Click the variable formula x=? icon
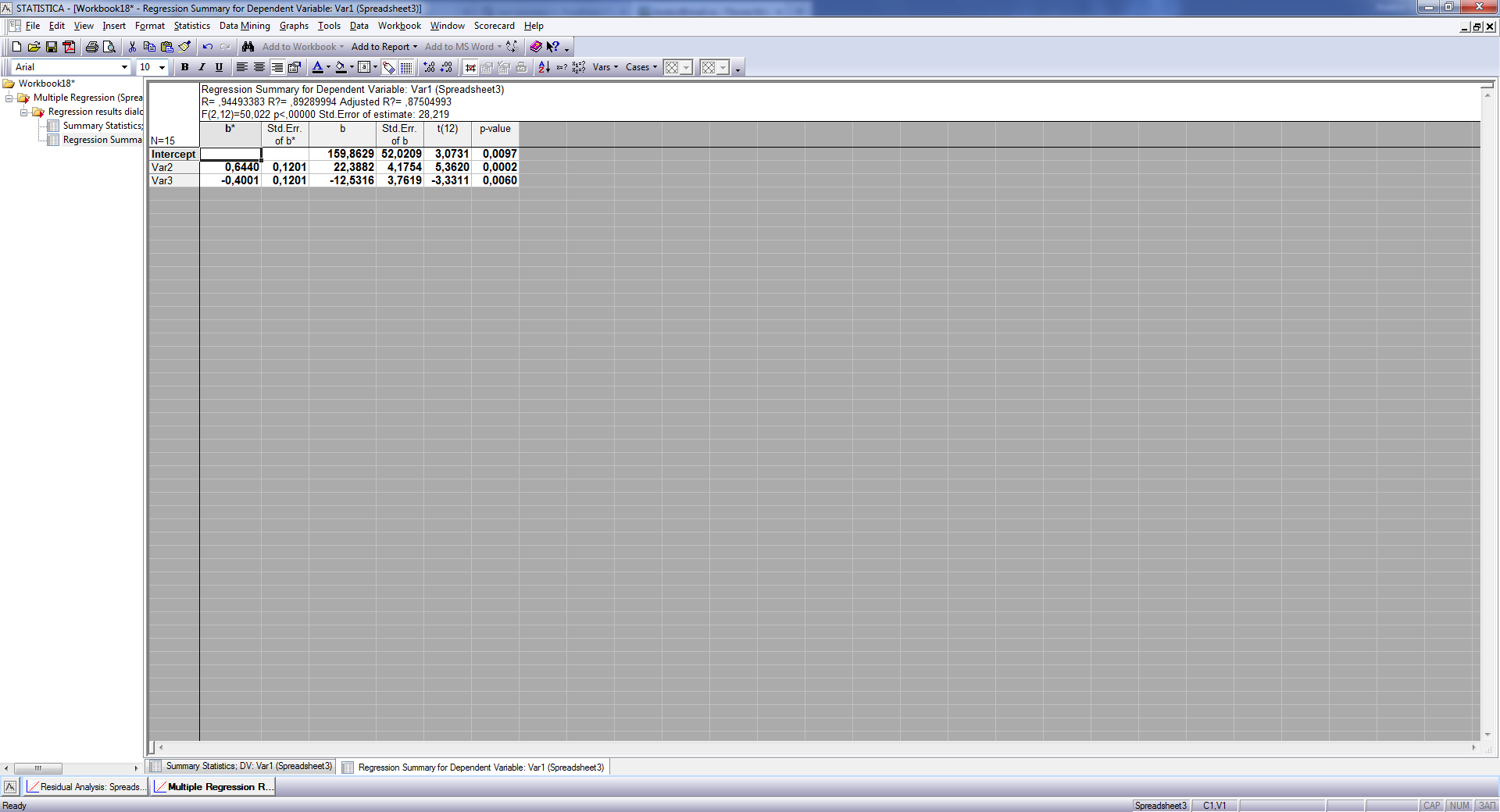Viewport: 1500px width, 812px height. (x=562, y=67)
